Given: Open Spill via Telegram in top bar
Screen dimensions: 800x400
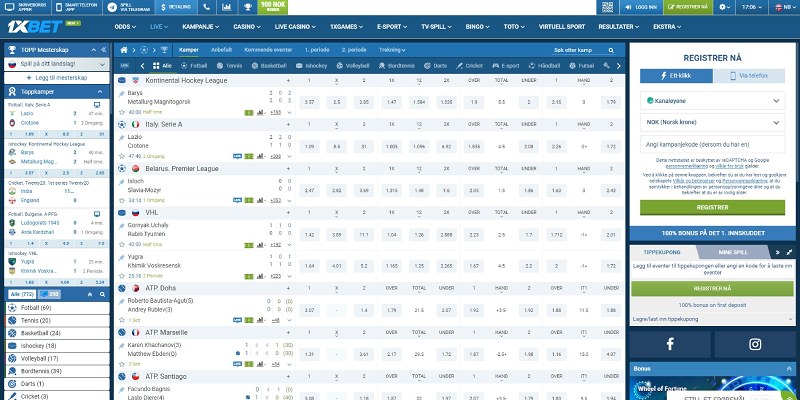Looking at the screenshot, I should 129,7.
